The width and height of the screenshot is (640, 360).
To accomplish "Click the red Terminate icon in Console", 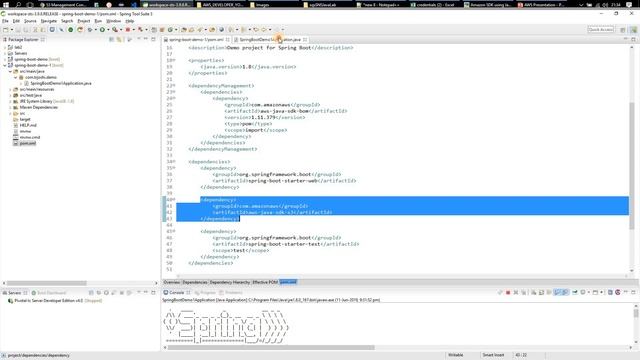I will click(508, 293).
